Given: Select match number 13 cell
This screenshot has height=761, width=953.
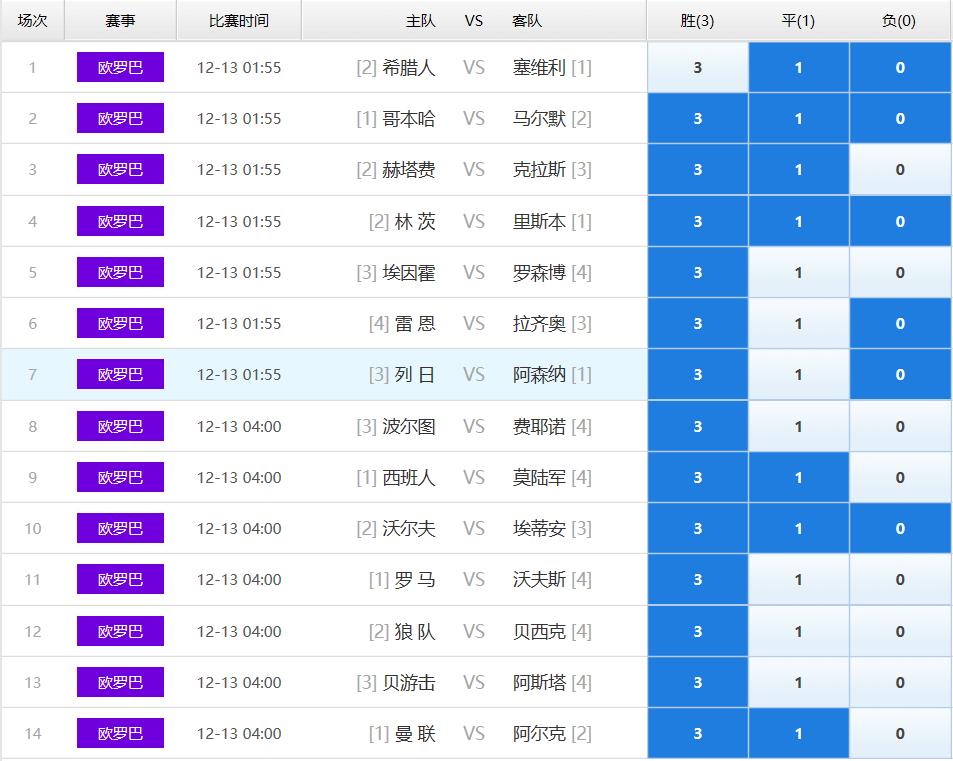Looking at the screenshot, I should click(33, 683).
